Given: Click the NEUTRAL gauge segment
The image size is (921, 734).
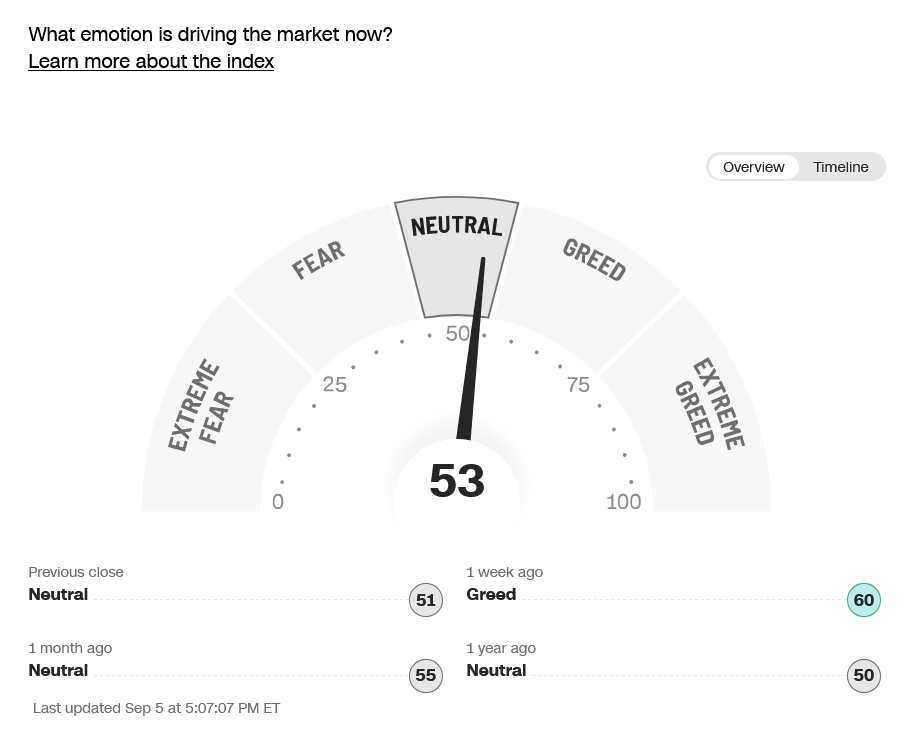Looking at the screenshot, I should pos(456,257).
